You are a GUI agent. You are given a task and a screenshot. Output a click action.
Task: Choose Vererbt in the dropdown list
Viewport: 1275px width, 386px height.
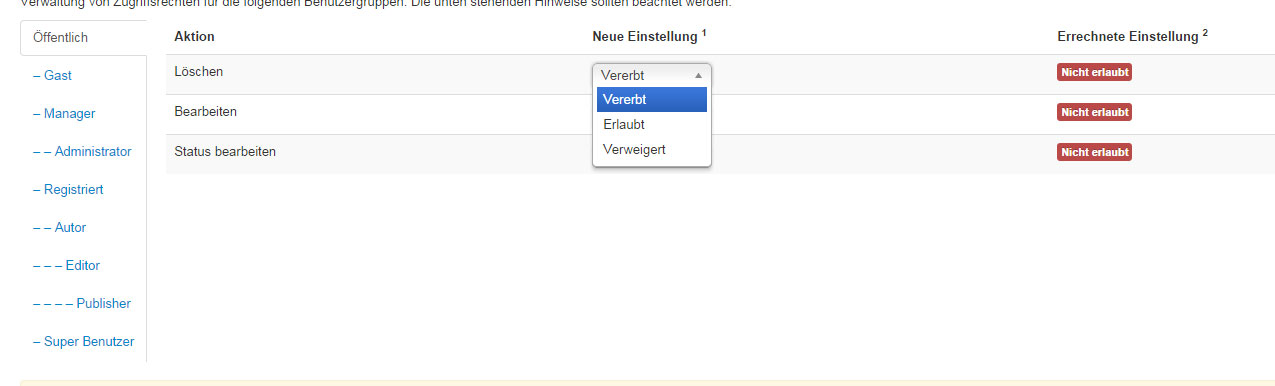[652, 99]
